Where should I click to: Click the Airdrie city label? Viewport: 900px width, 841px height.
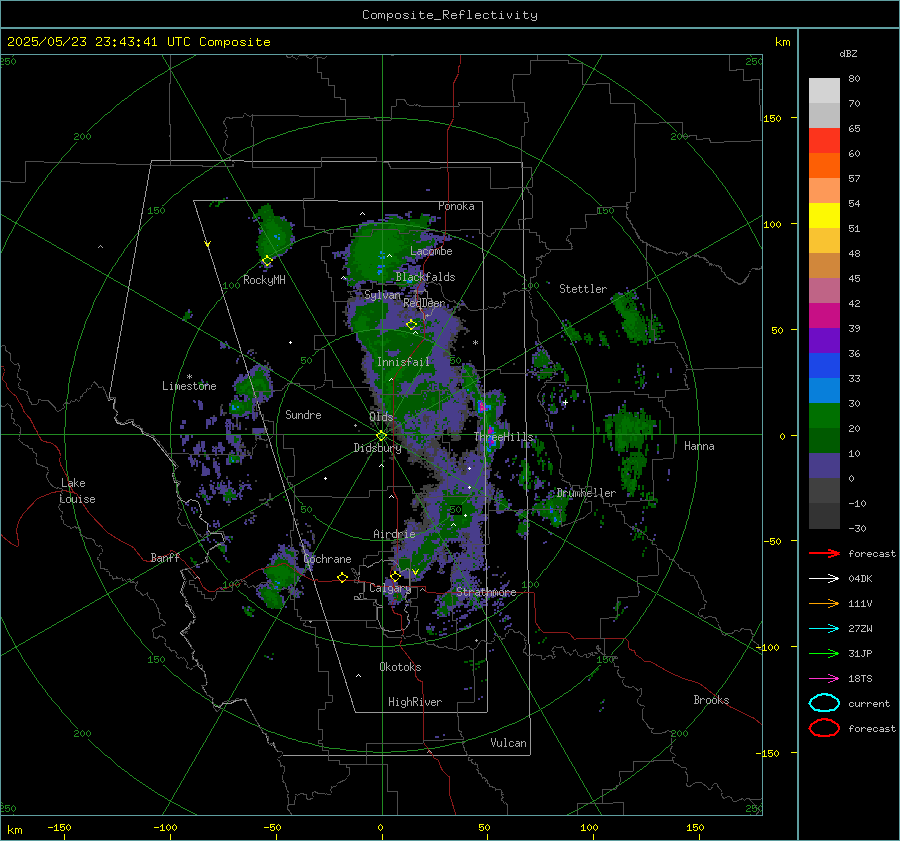point(394,534)
